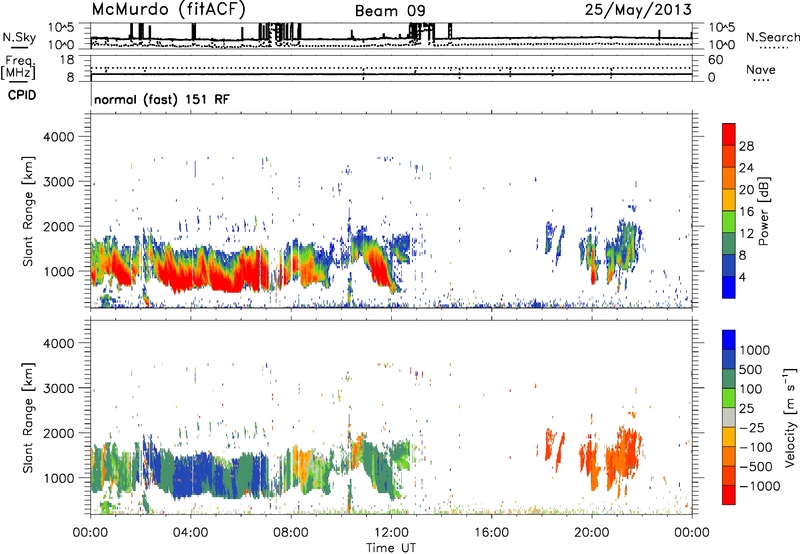Pick the bottom red Velocity colorbar segment
This screenshot has height=554, width=800.
pyautogui.click(x=729, y=495)
